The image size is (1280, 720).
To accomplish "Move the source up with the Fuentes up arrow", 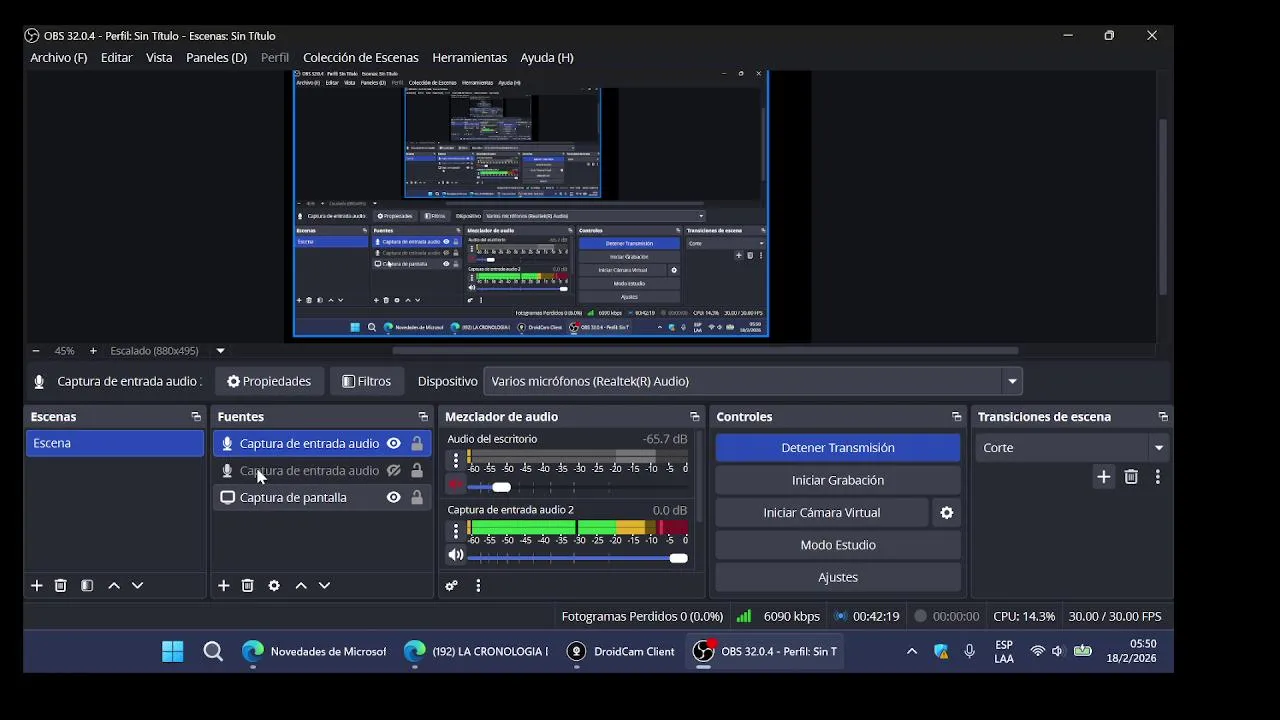I will coord(301,586).
